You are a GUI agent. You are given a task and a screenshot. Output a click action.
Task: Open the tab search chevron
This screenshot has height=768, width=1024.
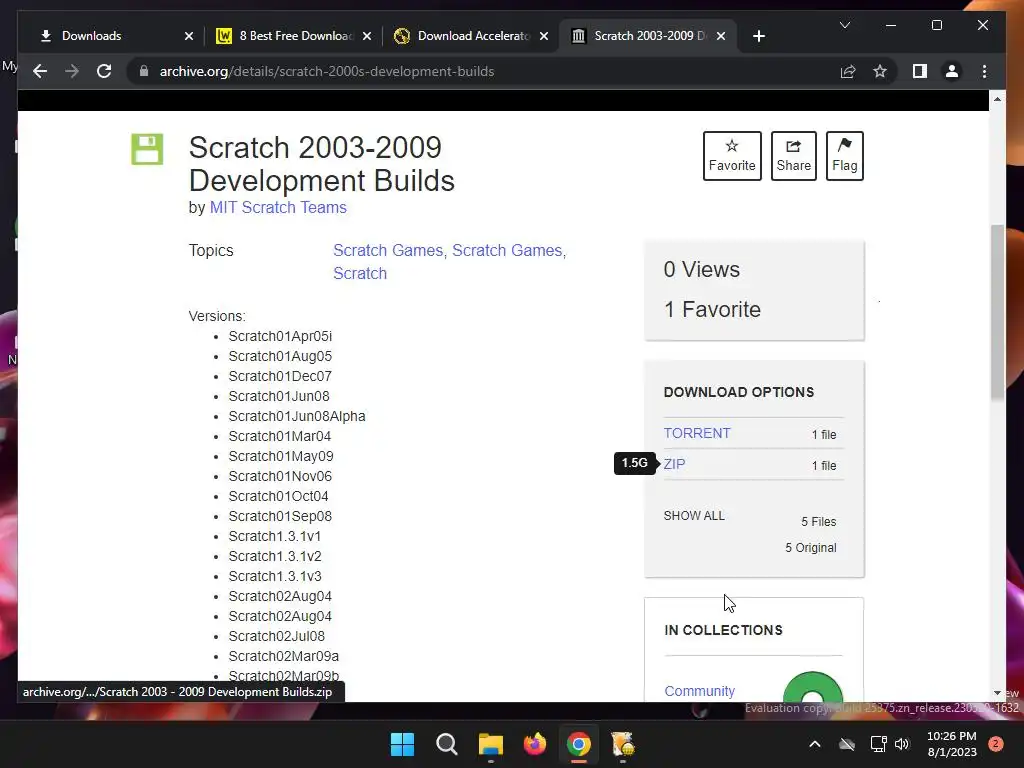pyautogui.click(x=844, y=25)
